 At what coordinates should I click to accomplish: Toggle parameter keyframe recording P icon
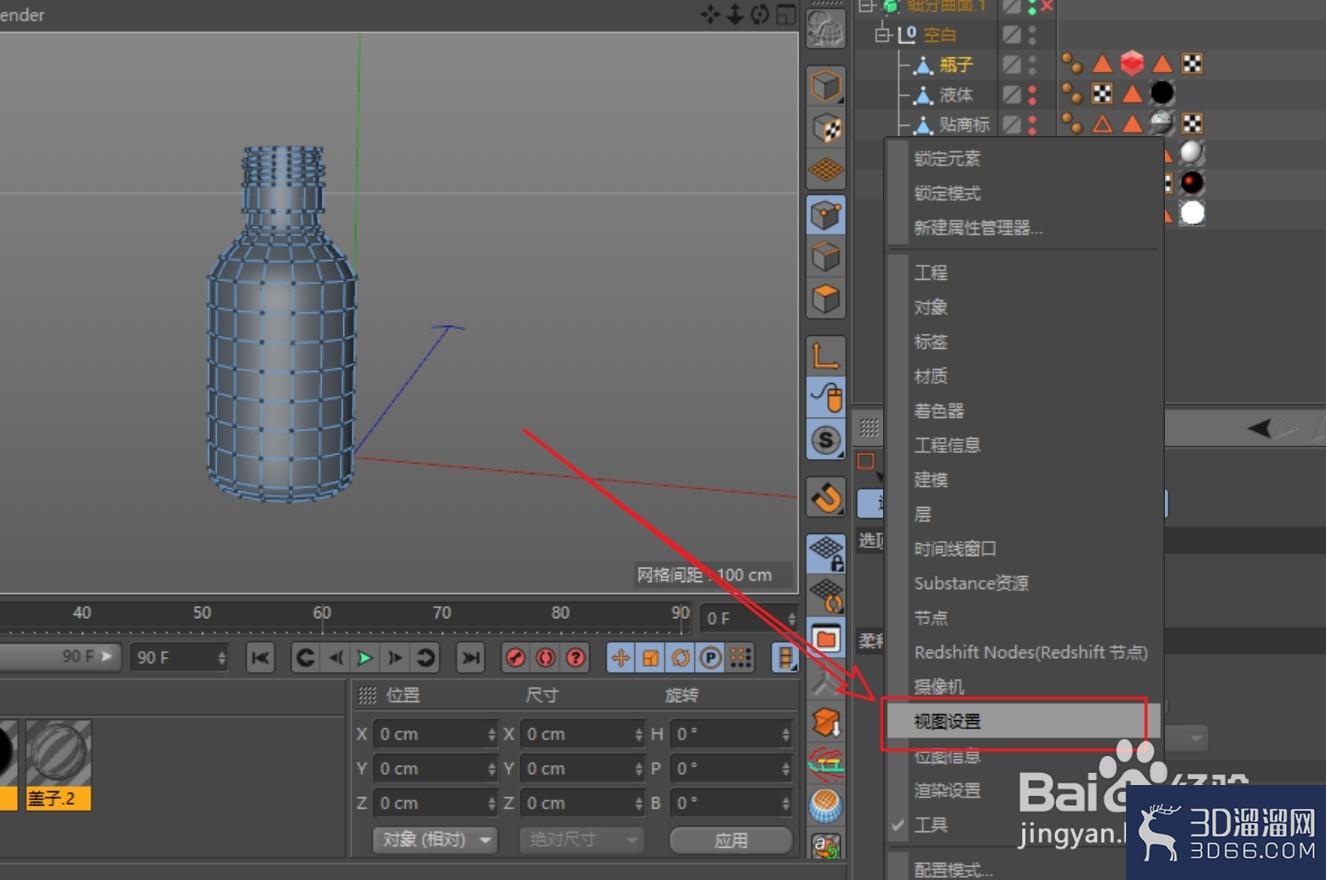[710, 657]
